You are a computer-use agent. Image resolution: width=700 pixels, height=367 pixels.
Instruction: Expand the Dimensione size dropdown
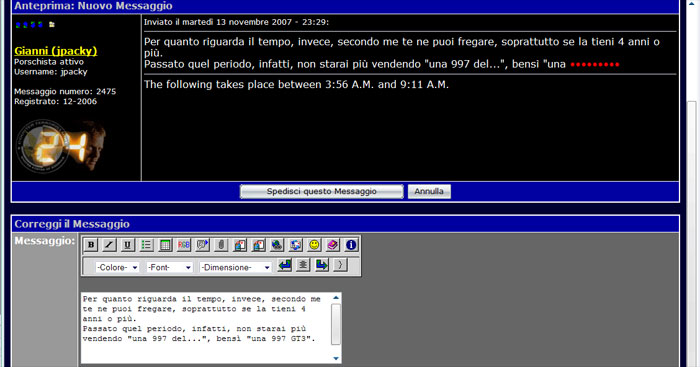point(235,267)
